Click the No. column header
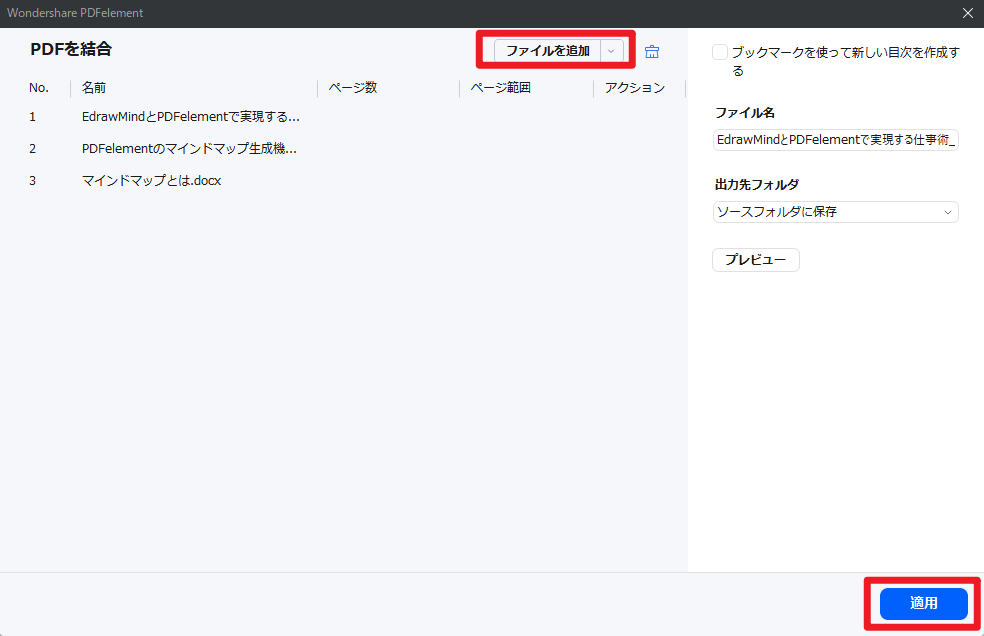This screenshot has width=984, height=636. (39, 88)
